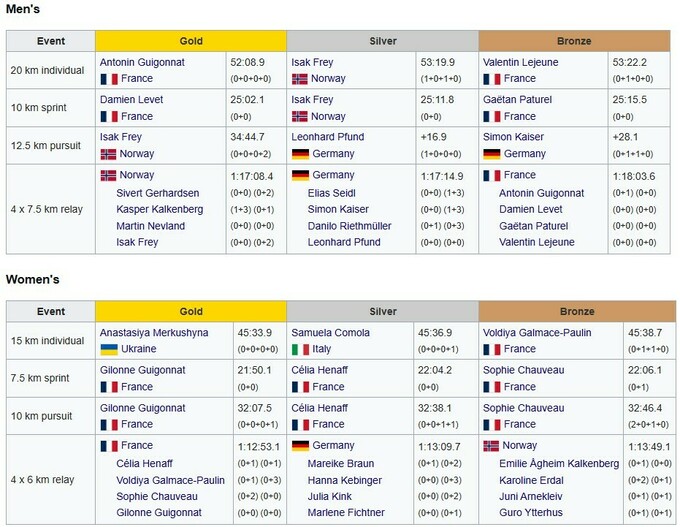680x527 pixels.
Task: Click Norway flag in men's relay gold cell
Action: (108, 175)
